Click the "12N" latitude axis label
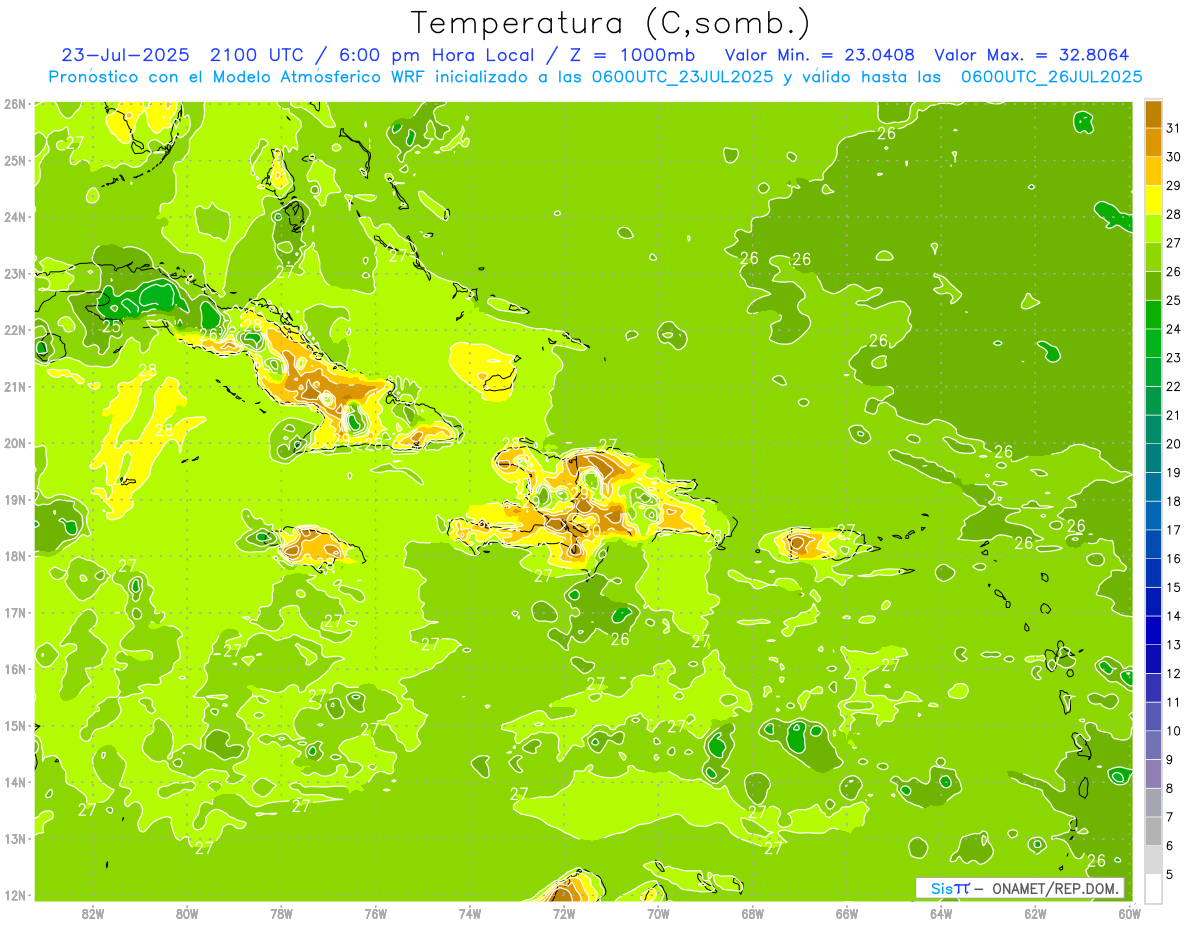Viewport: 1200px width, 927px height. tap(16, 895)
